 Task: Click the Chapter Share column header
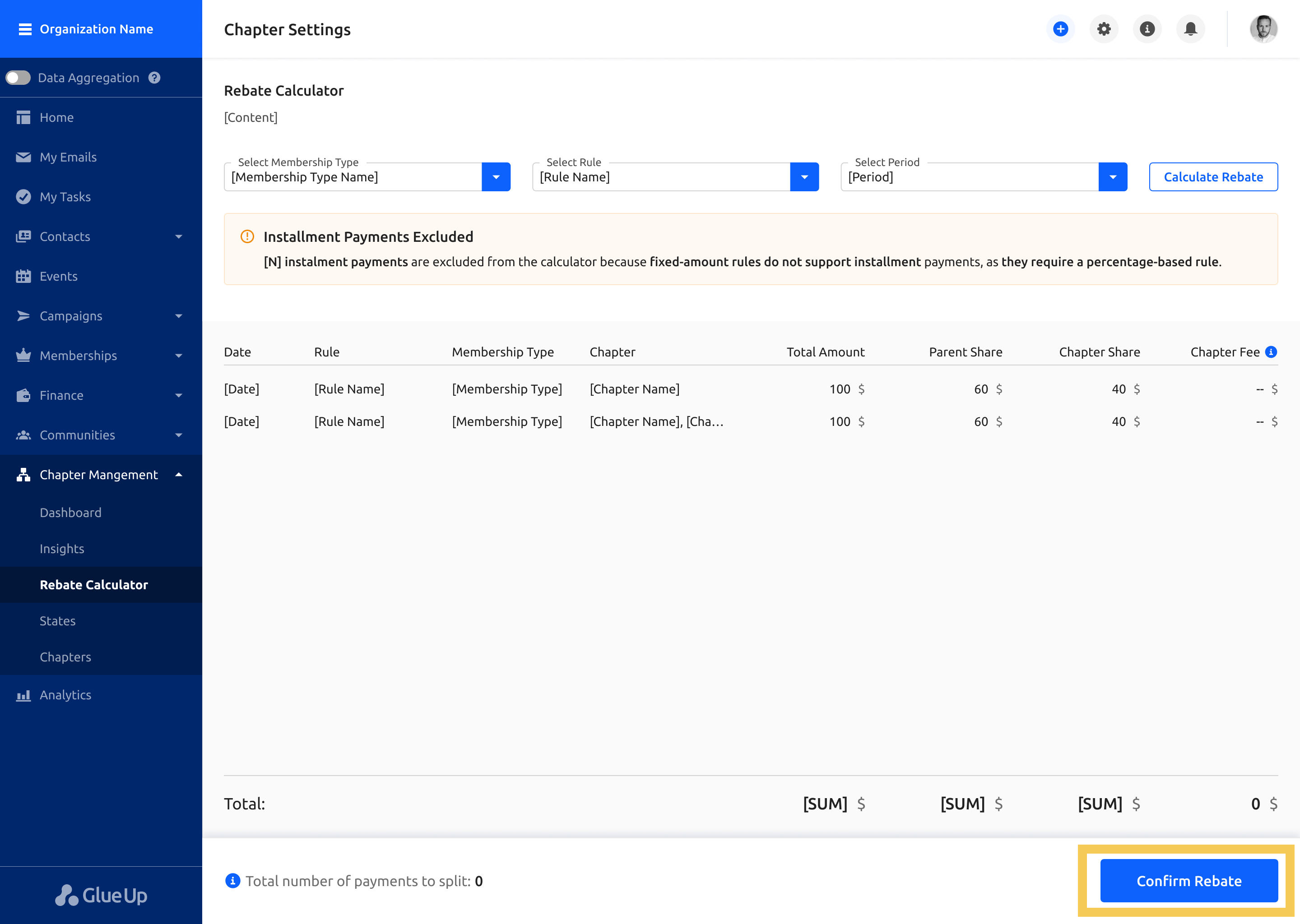coord(1100,352)
